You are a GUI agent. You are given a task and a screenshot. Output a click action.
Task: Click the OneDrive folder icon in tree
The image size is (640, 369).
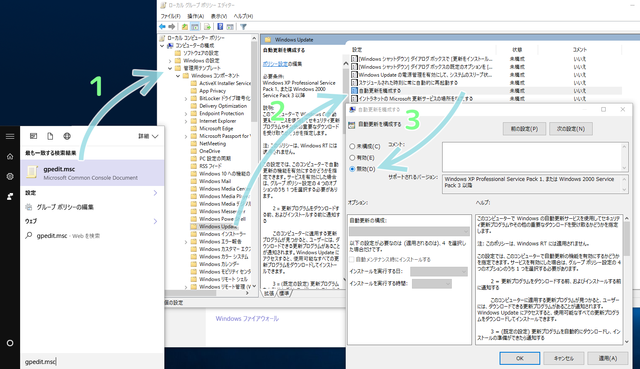tap(194, 151)
